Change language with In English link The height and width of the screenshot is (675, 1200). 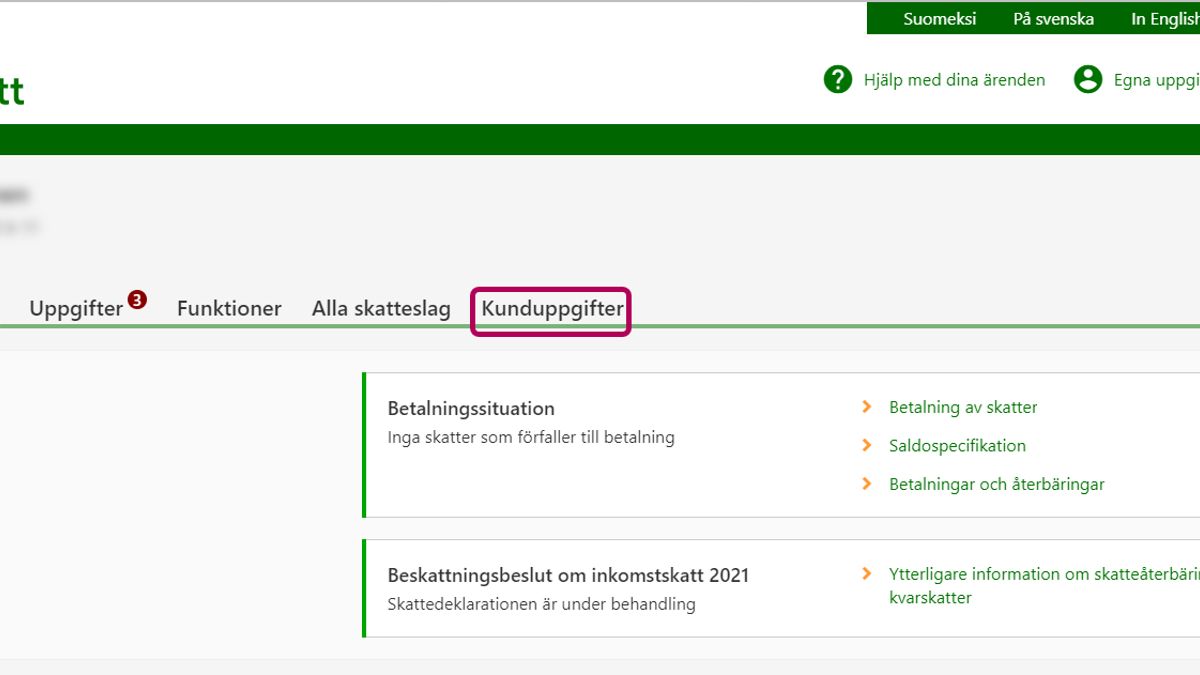(1164, 19)
